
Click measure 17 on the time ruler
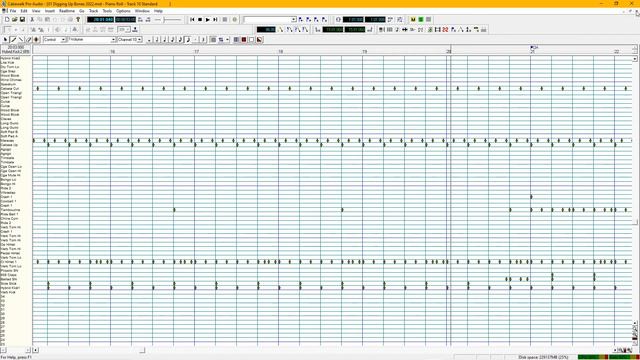[196, 51]
